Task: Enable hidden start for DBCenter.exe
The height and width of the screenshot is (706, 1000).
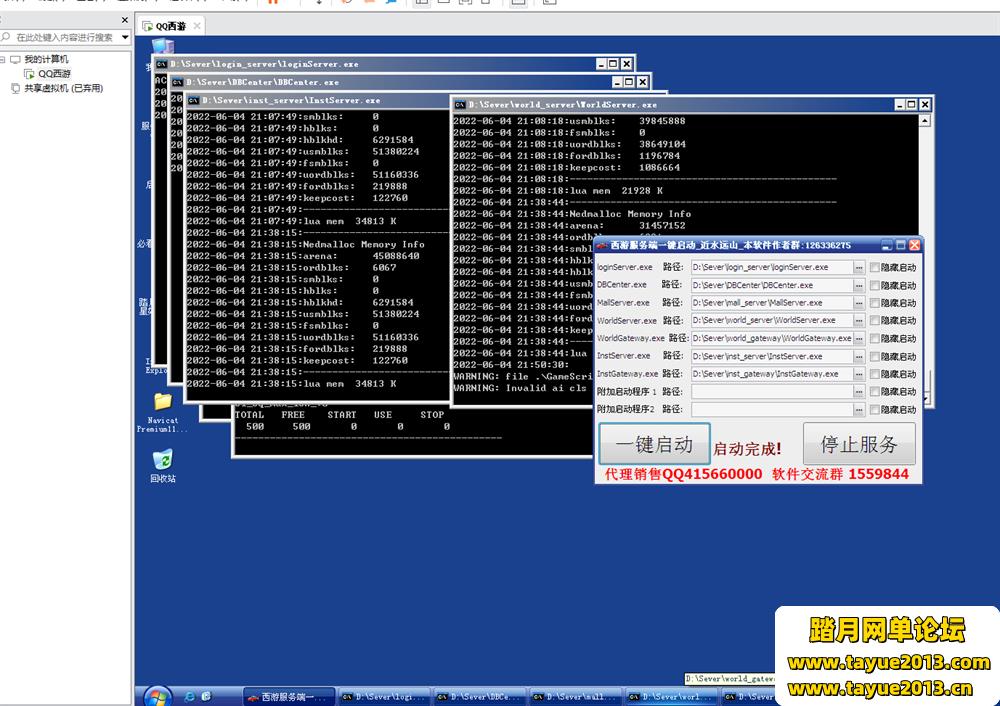Action: (875, 285)
